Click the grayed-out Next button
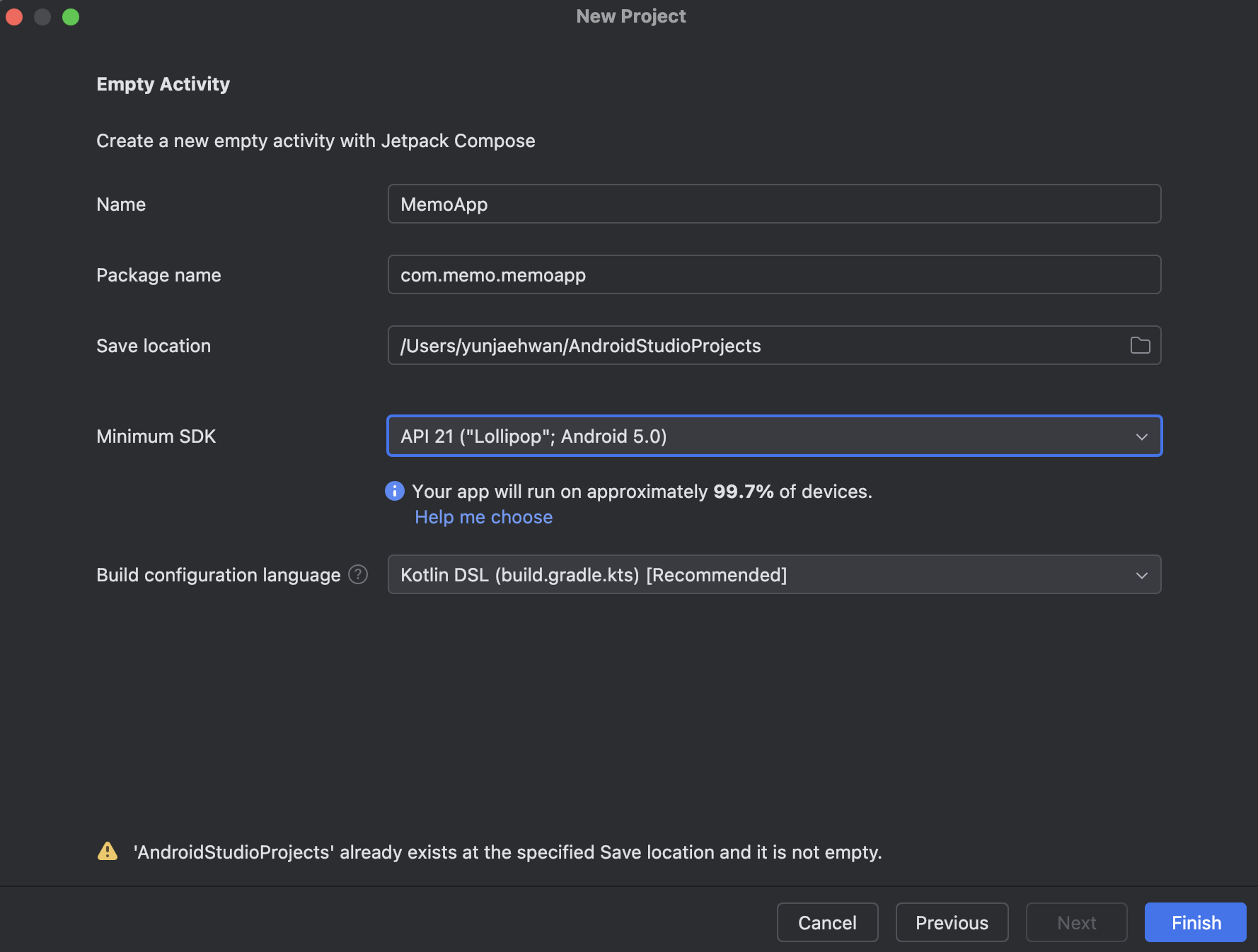This screenshot has width=1258, height=952. coord(1076,922)
